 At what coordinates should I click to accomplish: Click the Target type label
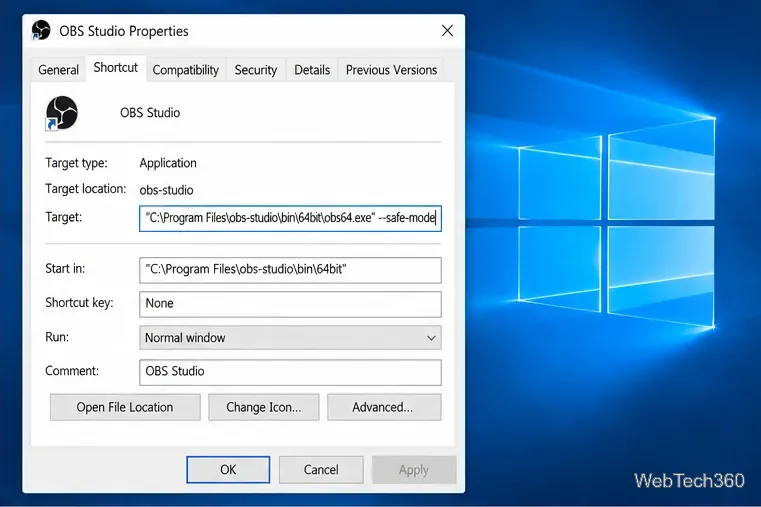(x=76, y=163)
